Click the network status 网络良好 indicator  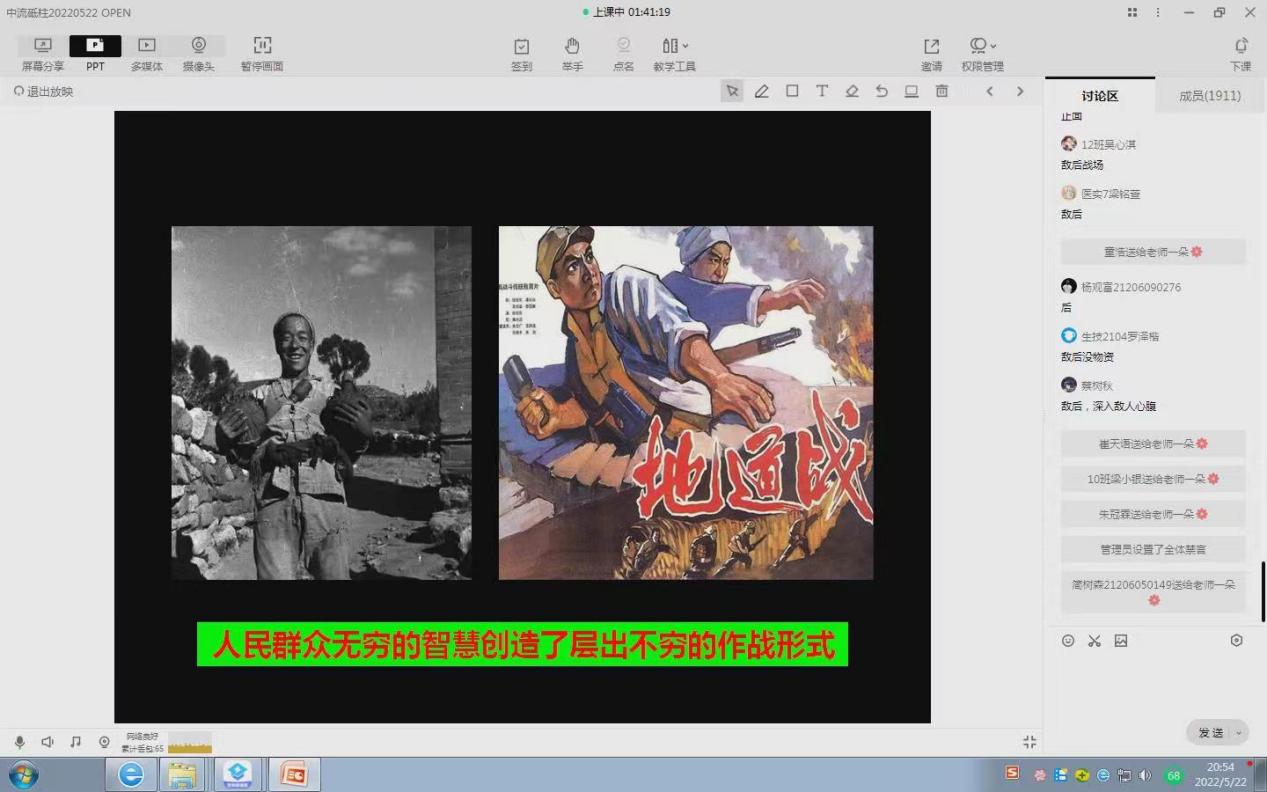[142, 737]
